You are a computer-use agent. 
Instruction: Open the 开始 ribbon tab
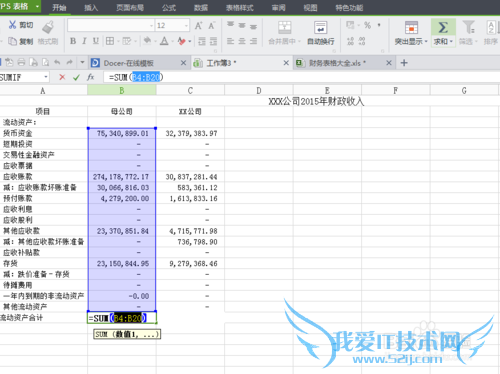(x=59, y=8)
